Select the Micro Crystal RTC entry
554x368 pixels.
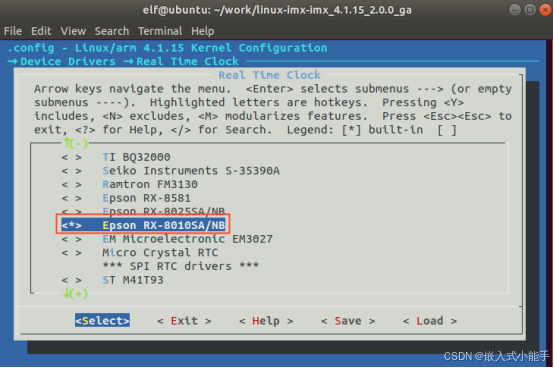pos(160,253)
